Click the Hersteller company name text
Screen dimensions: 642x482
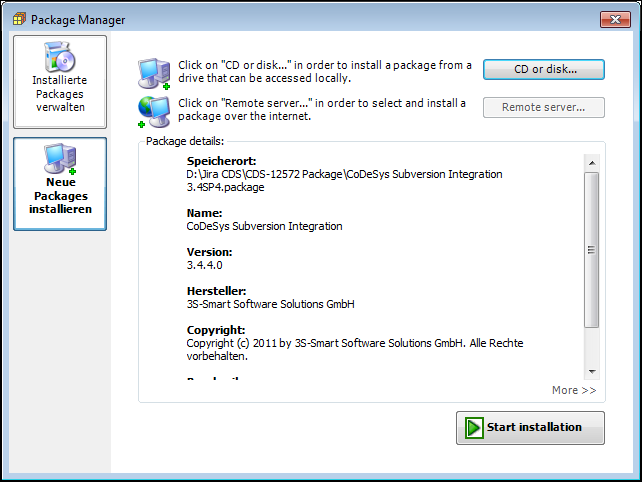click(x=271, y=304)
